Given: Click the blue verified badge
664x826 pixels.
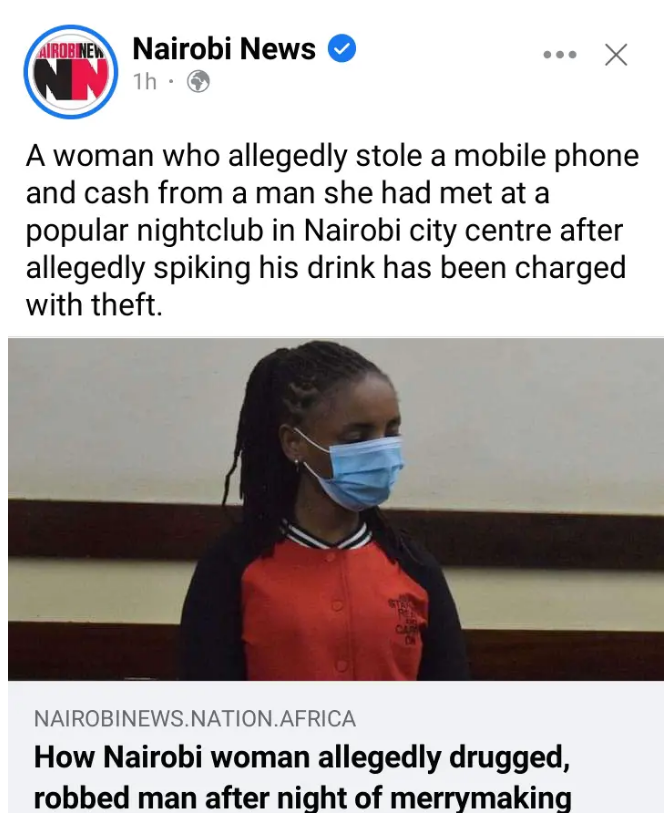Looking at the screenshot, I should click(x=342, y=48).
